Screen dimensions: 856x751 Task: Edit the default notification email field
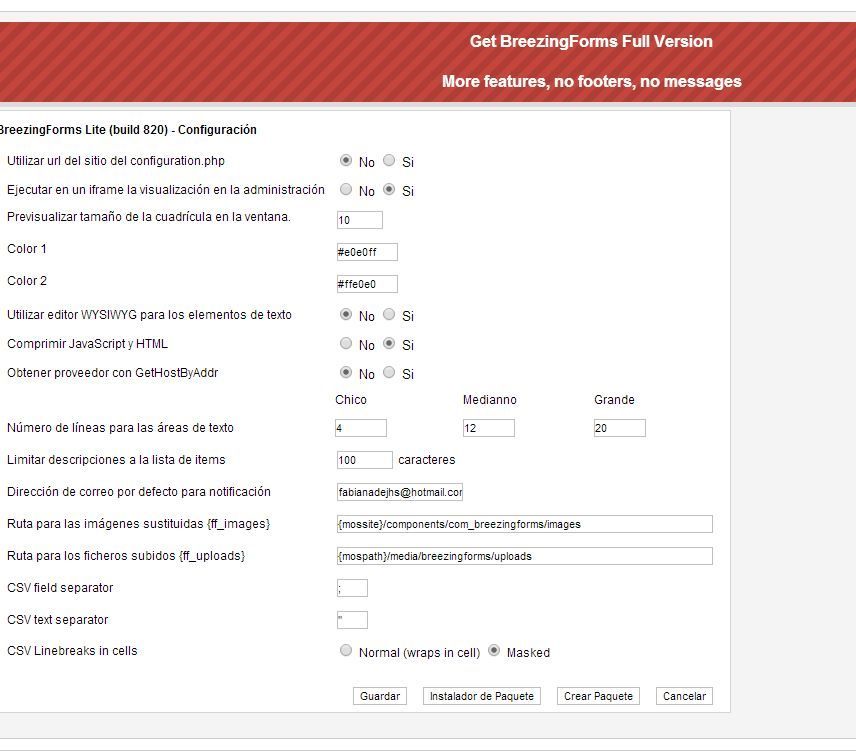[x=400, y=492]
